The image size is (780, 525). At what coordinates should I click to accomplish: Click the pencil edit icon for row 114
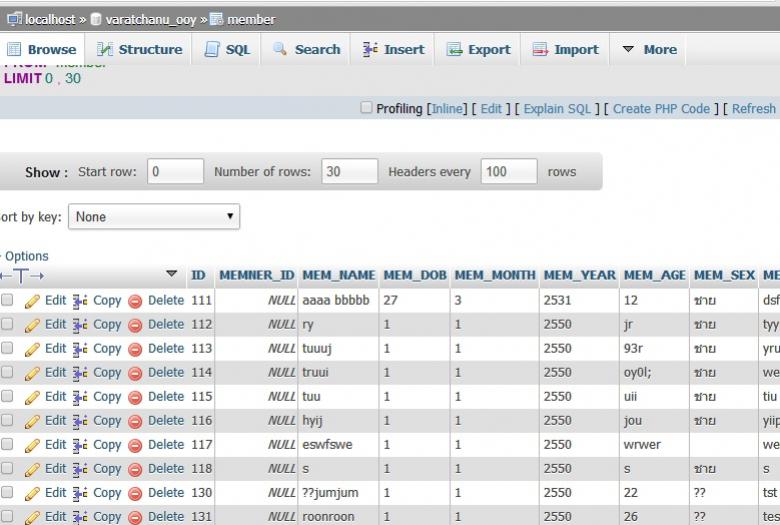32,374
